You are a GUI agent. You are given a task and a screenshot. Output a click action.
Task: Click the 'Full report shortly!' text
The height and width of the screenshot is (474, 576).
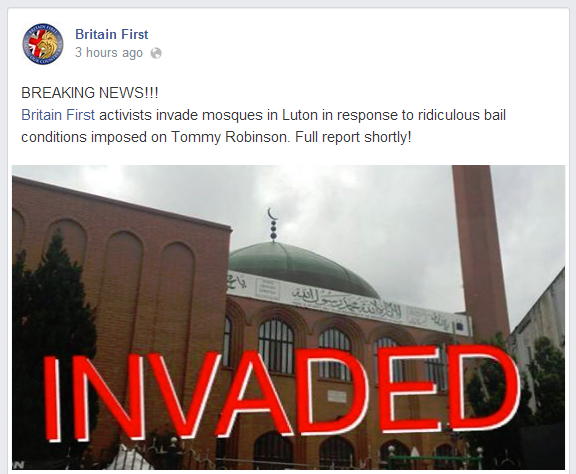pyautogui.click(x=353, y=137)
